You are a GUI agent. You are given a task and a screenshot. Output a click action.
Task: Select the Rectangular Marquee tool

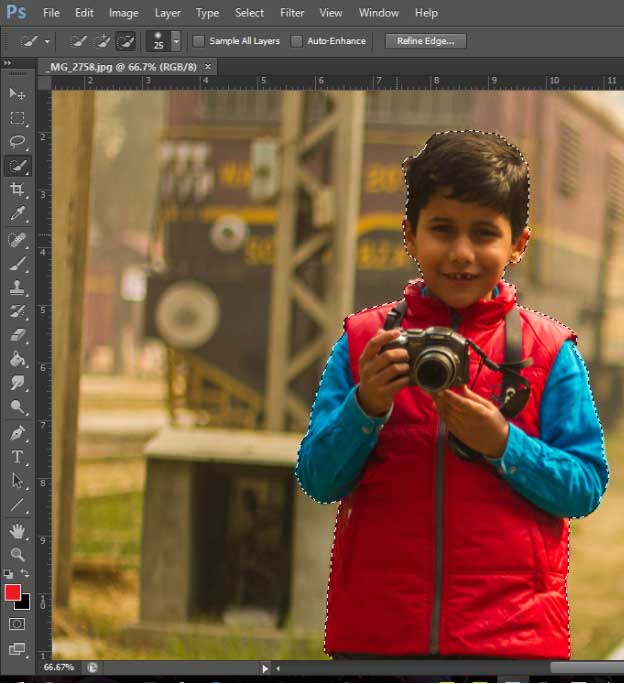coord(17,118)
